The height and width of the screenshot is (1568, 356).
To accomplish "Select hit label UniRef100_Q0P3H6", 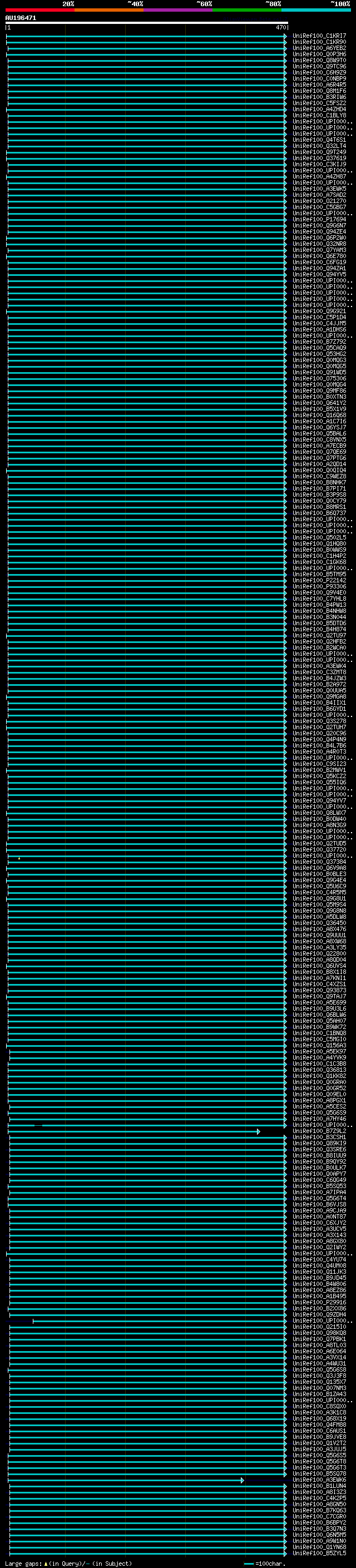I will 319,54.
